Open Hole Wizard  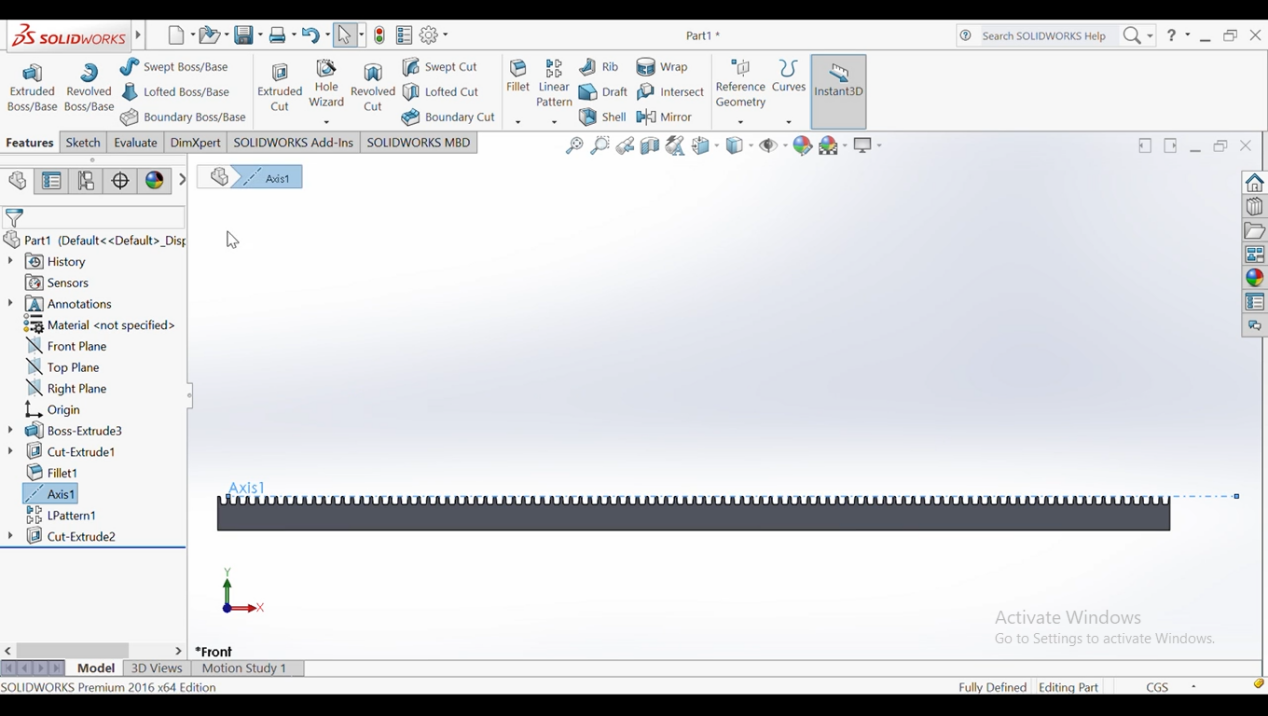pos(326,84)
